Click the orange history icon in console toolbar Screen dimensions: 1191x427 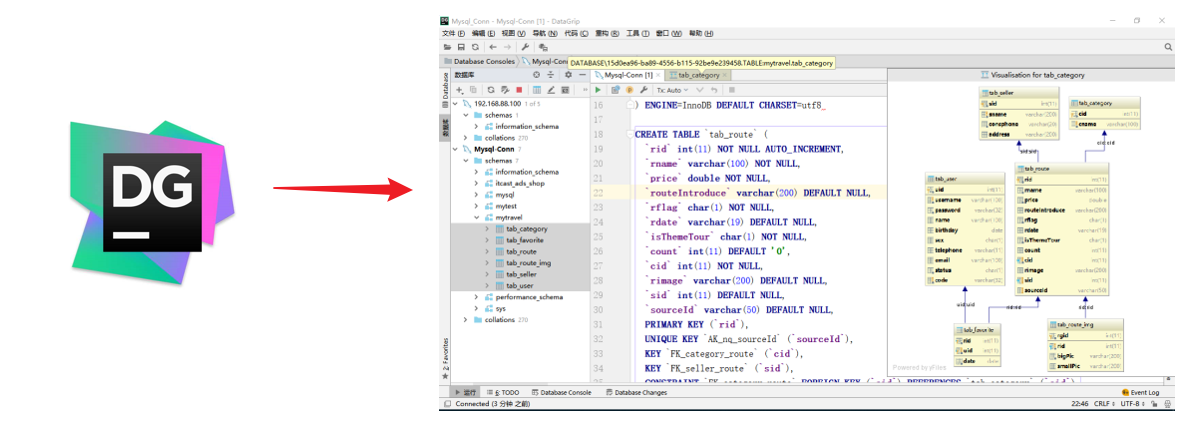[630, 90]
